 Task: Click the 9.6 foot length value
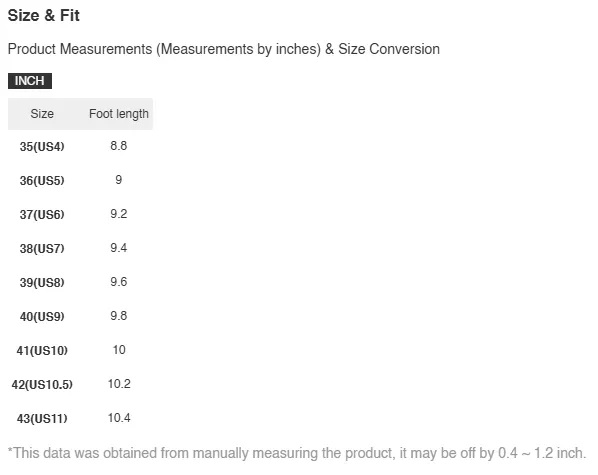click(119, 282)
